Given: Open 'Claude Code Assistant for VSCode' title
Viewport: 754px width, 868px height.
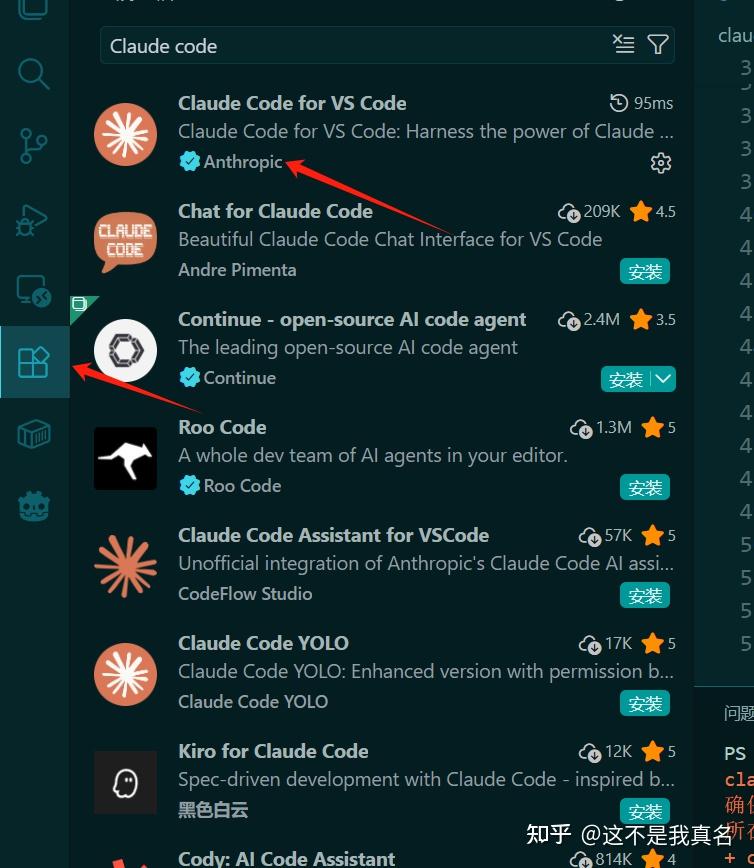Looking at the screenshot, I should (334, 535).
